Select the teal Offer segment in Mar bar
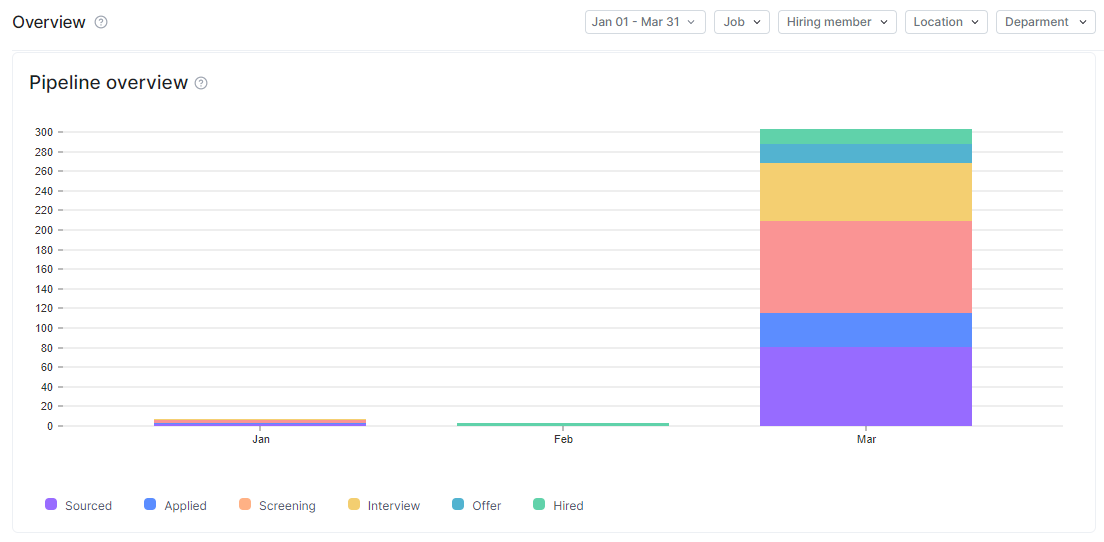Viewport: 1104px width, 542px height. (866, 153)
